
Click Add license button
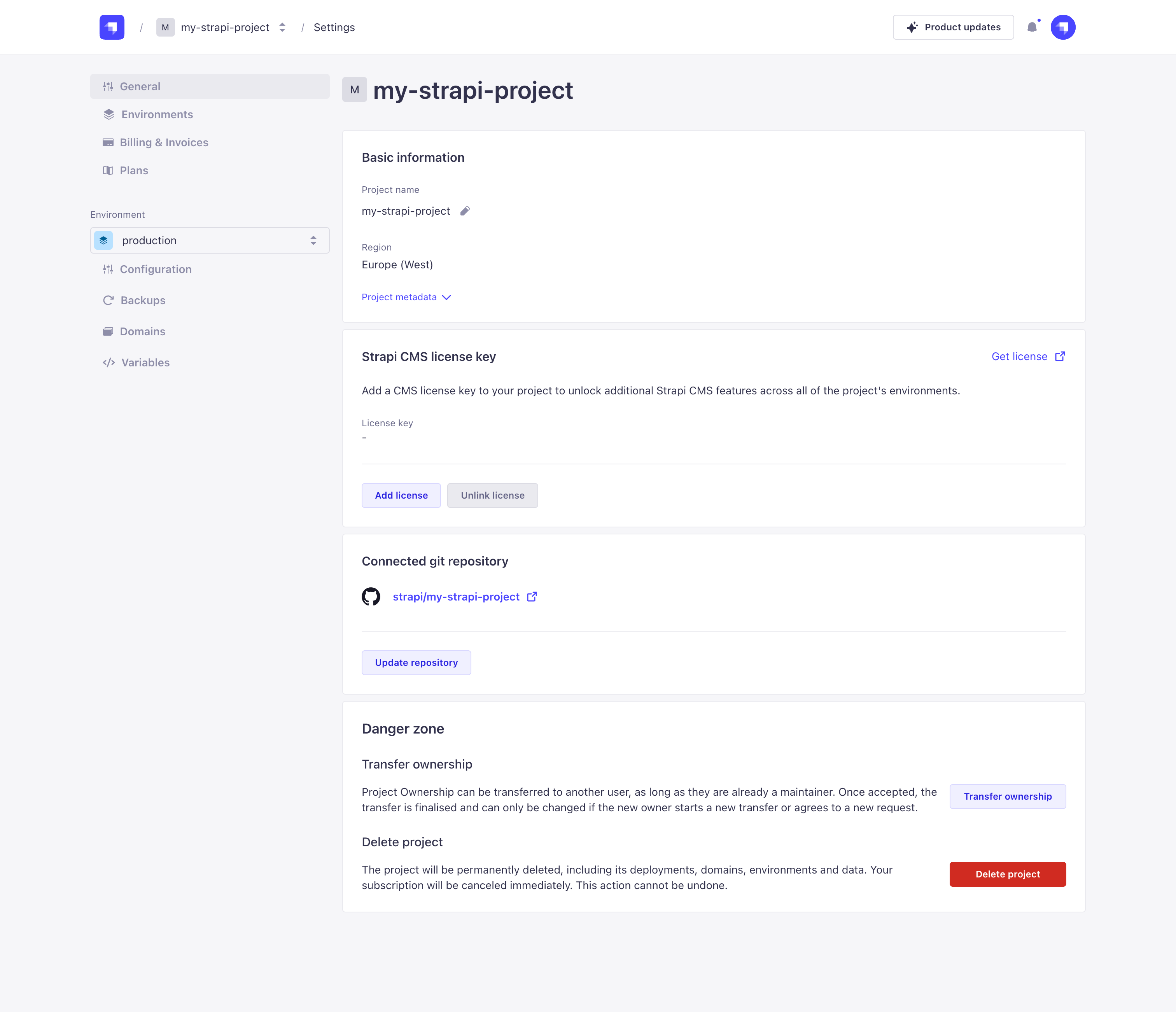coord(401,495)
